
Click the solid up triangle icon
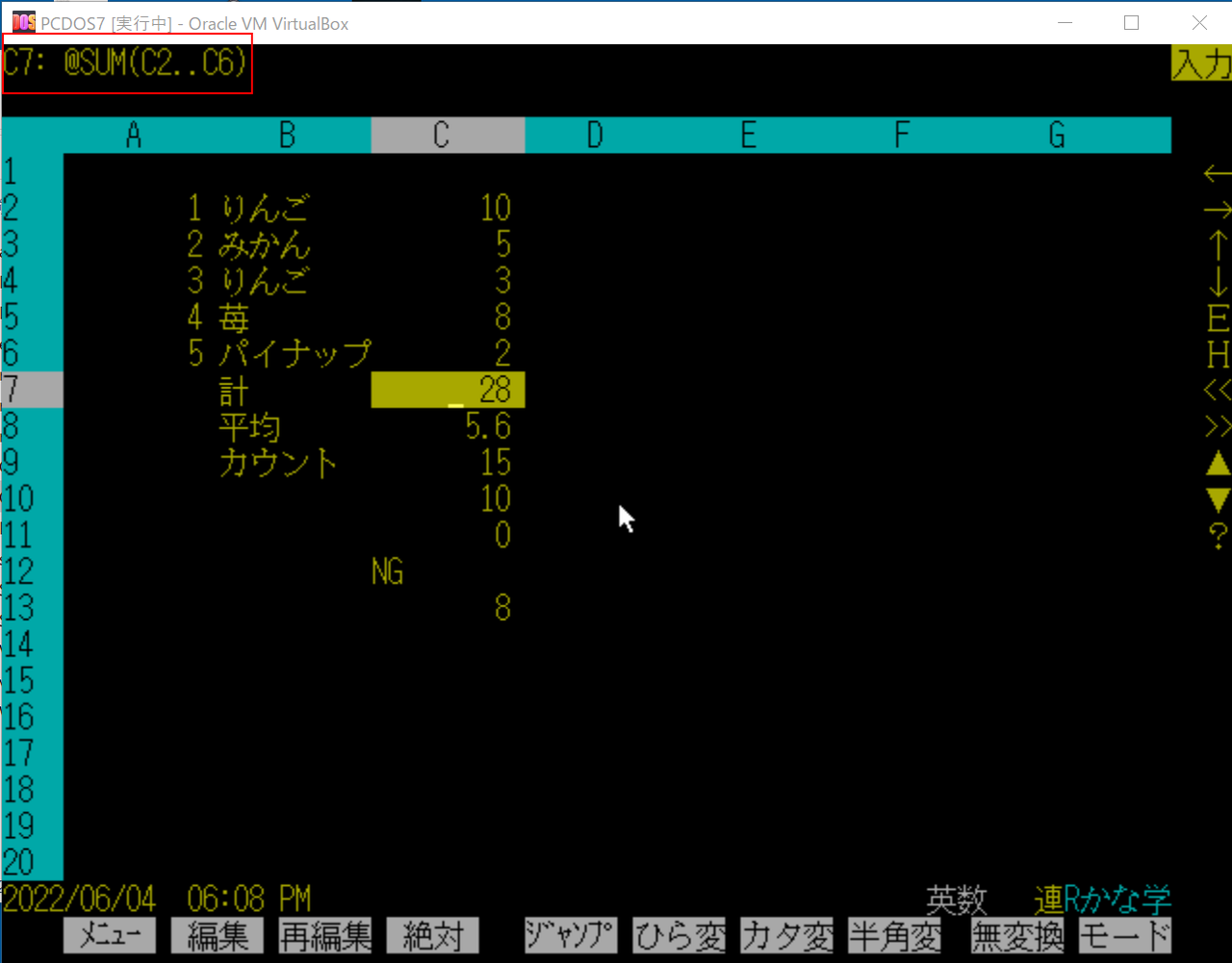click(1218, 463)
